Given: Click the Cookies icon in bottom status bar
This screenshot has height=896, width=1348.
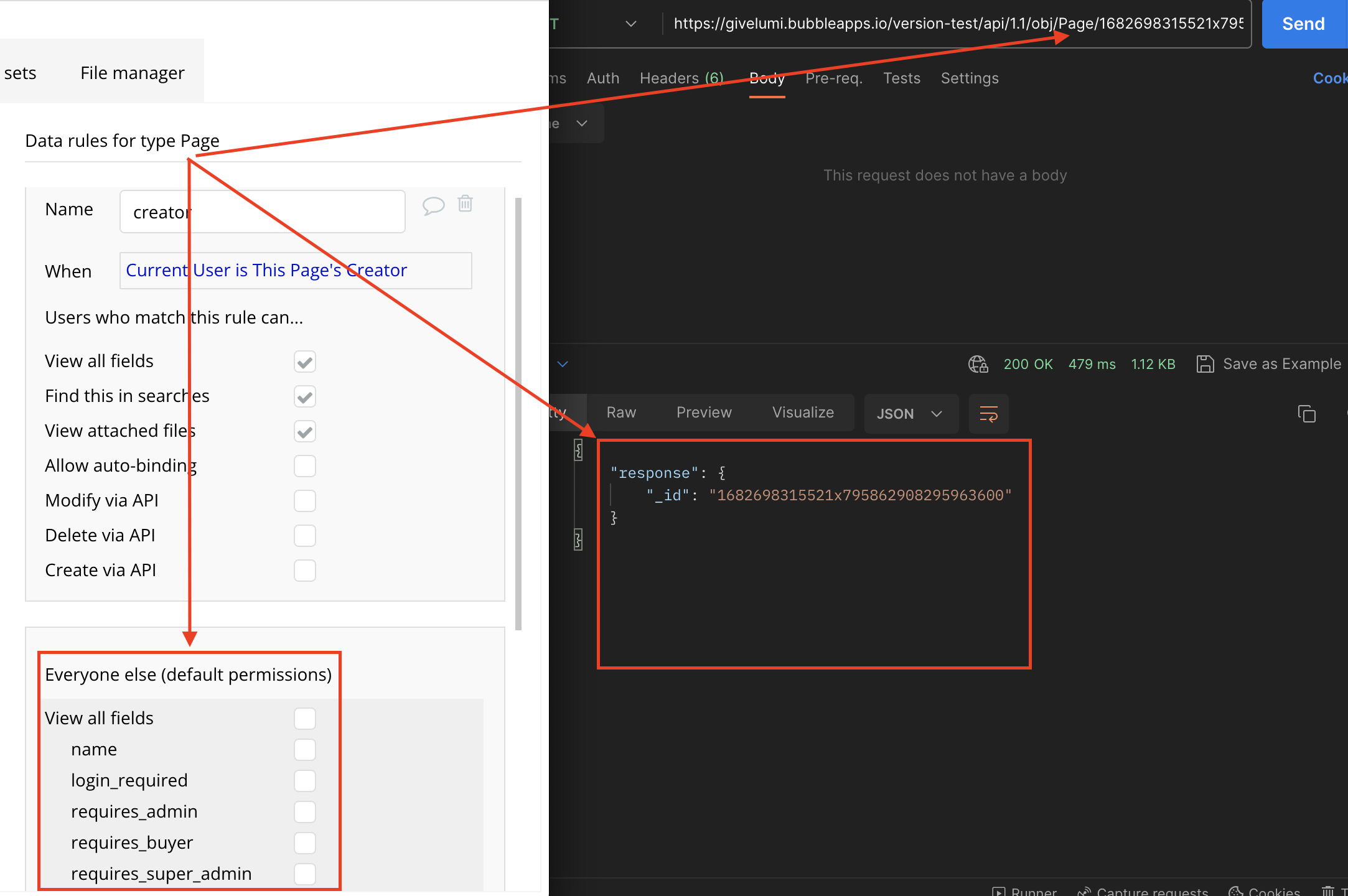Looking at the screenshot, I should [x=1236, y=891].
